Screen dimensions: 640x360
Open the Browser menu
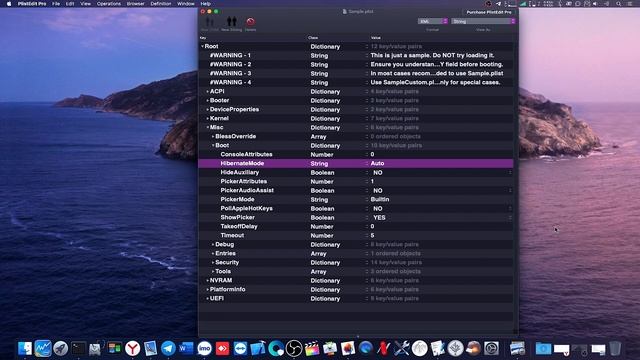(x=136, y=4)
